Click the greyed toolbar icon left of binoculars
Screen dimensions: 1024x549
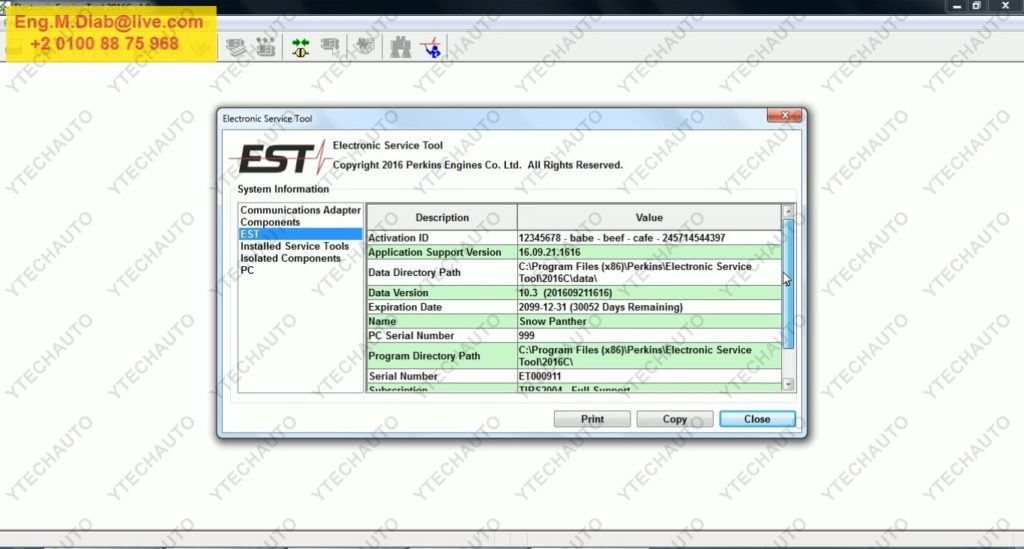366,46
